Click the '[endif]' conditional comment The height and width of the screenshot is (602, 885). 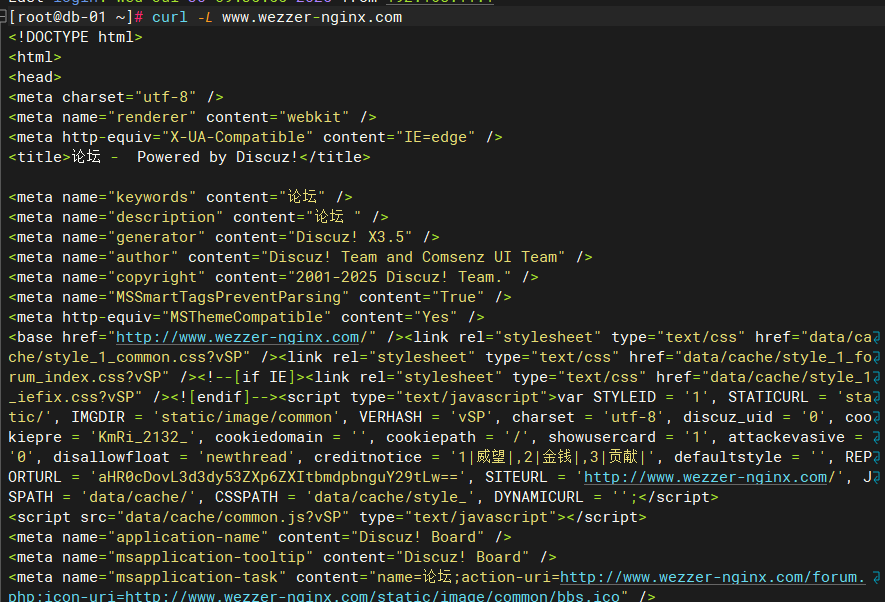[x=220, y=397]
